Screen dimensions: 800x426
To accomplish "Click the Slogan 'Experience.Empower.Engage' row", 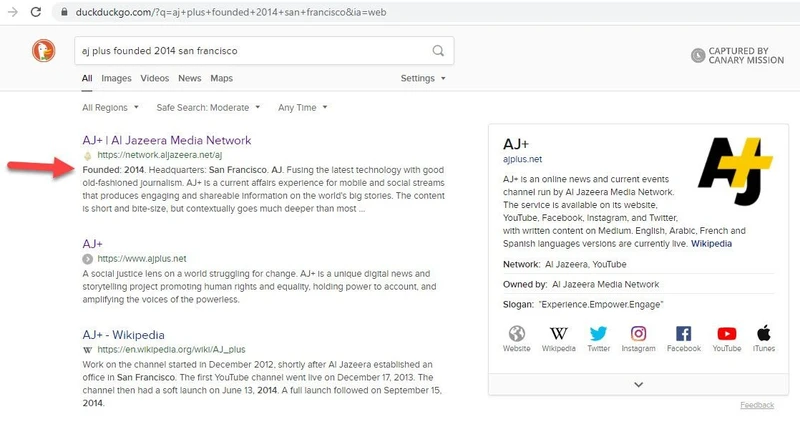I will click(x=638, y=305).
